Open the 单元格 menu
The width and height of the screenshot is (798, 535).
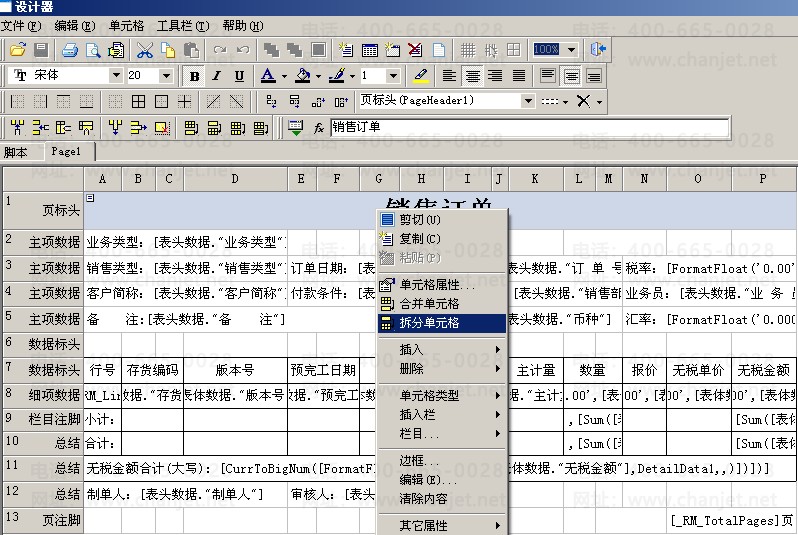[x=127, y=25]
